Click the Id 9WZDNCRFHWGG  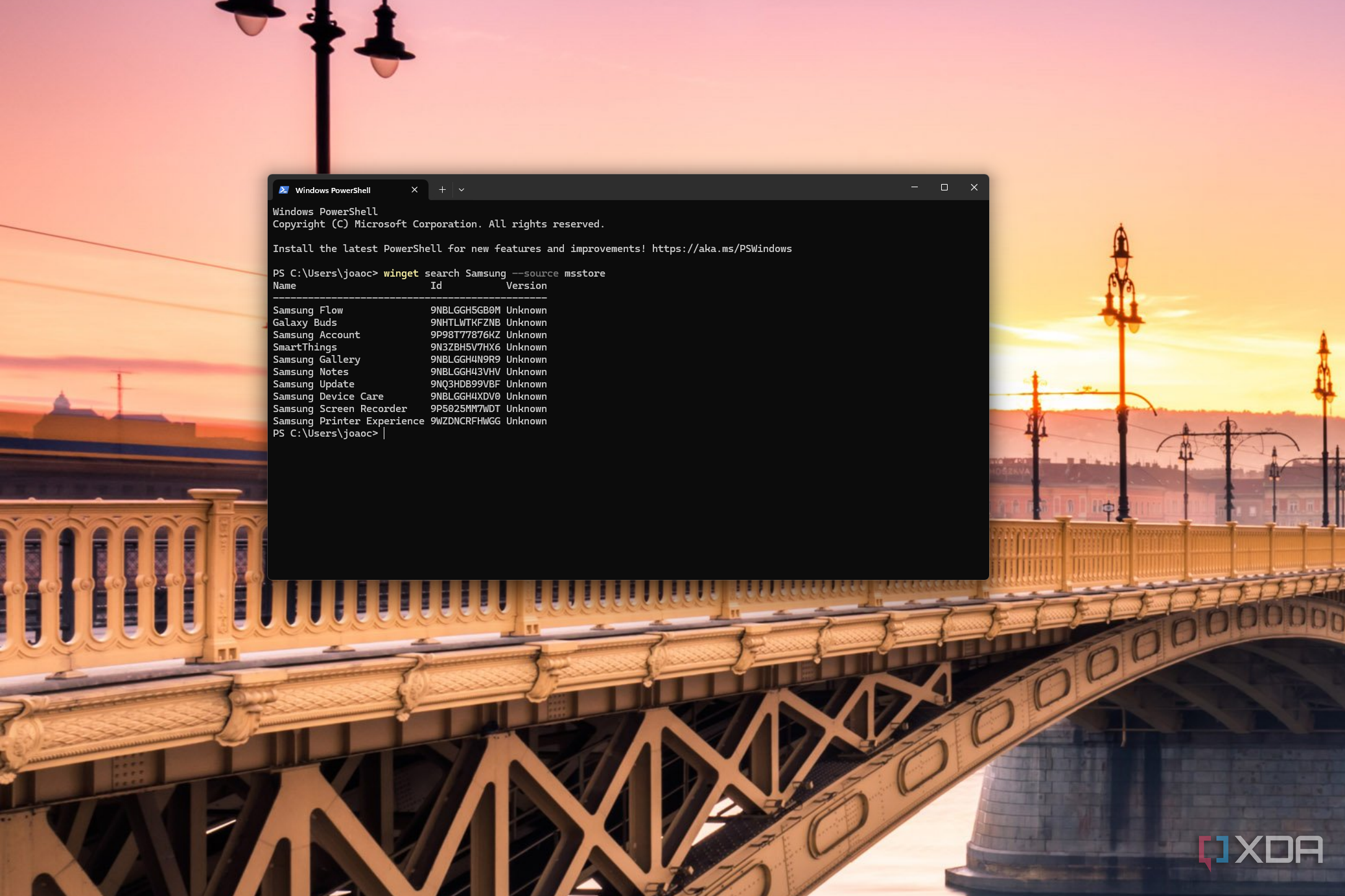point(465,421)
